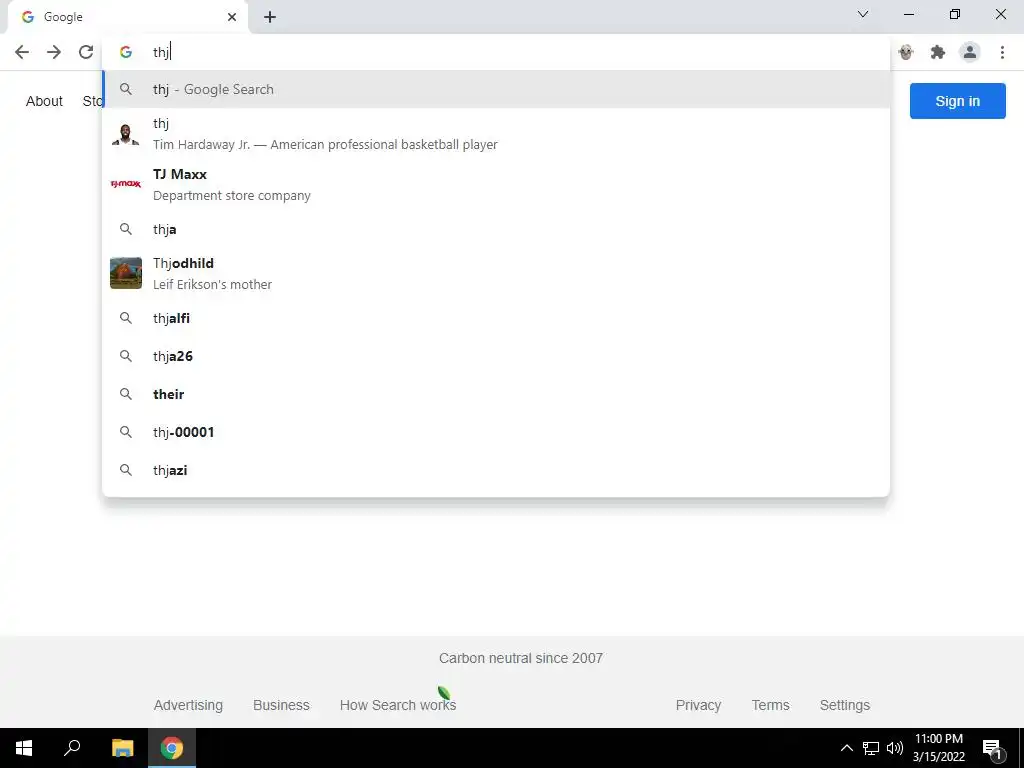This screenshot has height=768, width=1024.
Task: Click the Chrome taskbar icon
Action: pos(172,748)
